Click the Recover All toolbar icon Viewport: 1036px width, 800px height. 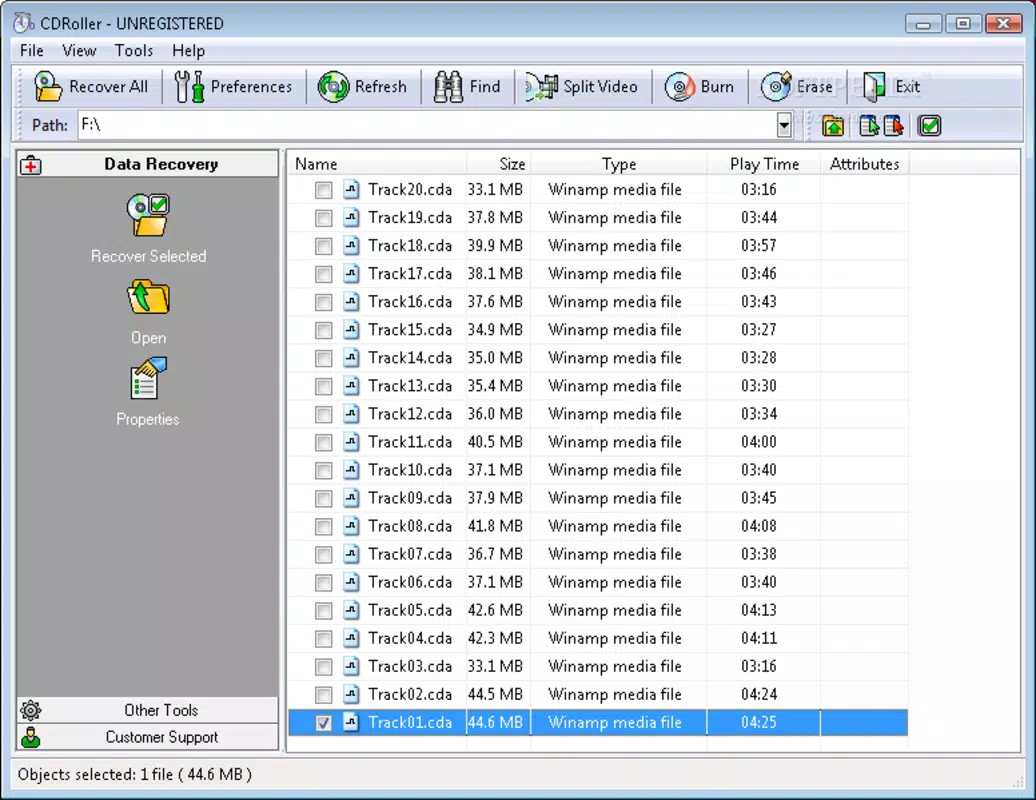[48, 87]
